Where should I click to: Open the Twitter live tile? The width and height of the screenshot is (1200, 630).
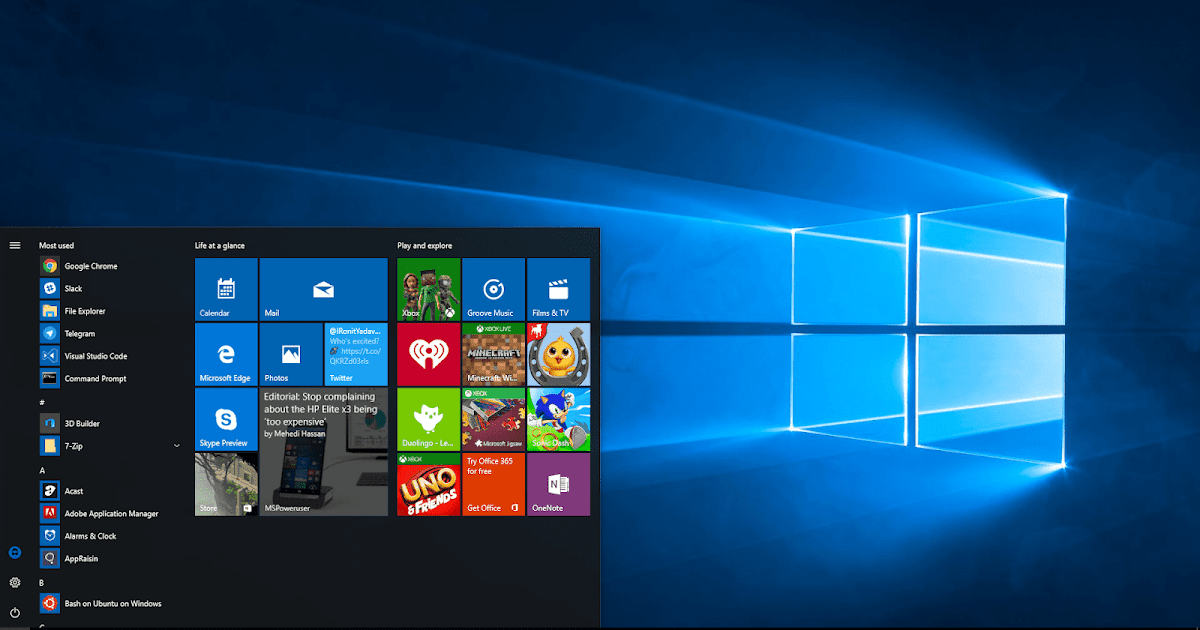point(356,354)
